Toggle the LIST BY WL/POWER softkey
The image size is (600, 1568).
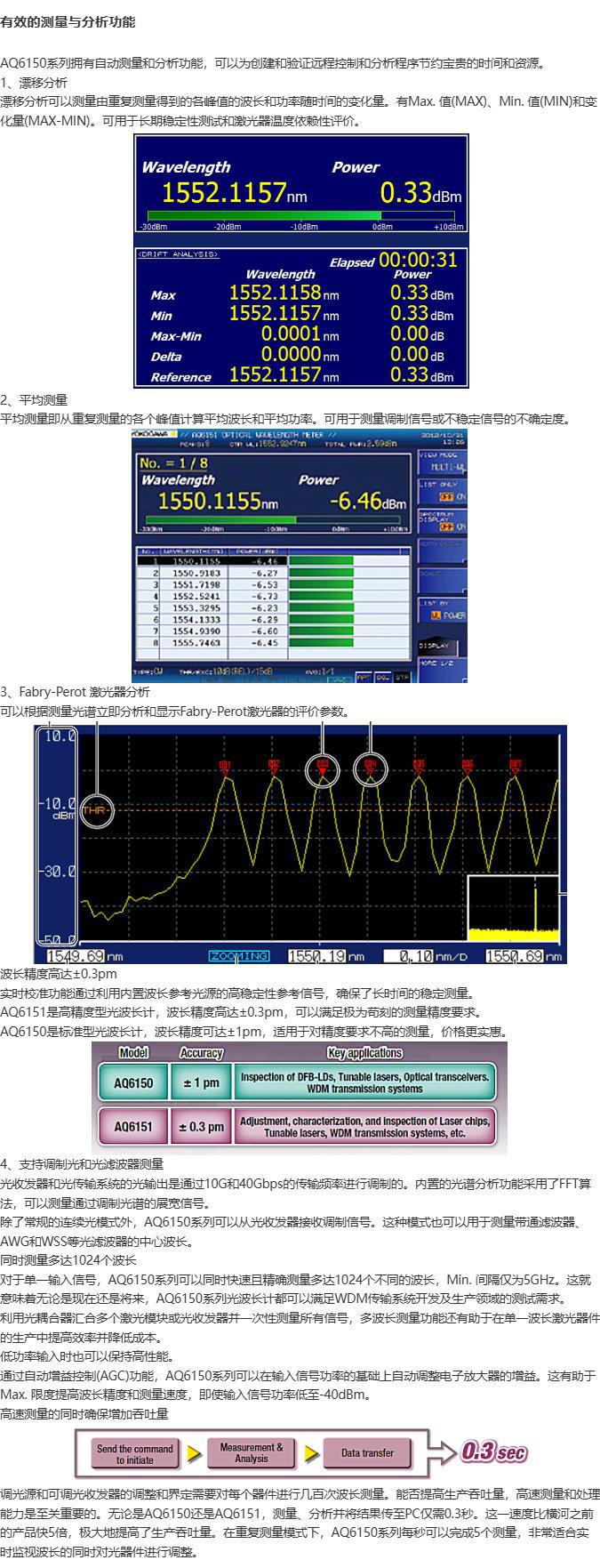(442, 610)
